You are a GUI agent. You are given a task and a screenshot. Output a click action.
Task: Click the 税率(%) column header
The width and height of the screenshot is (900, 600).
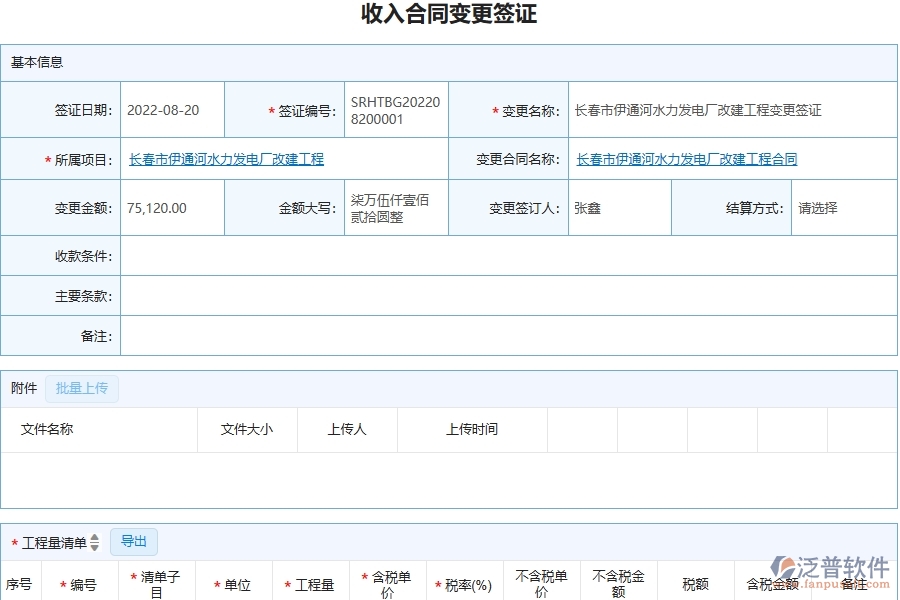466,582
